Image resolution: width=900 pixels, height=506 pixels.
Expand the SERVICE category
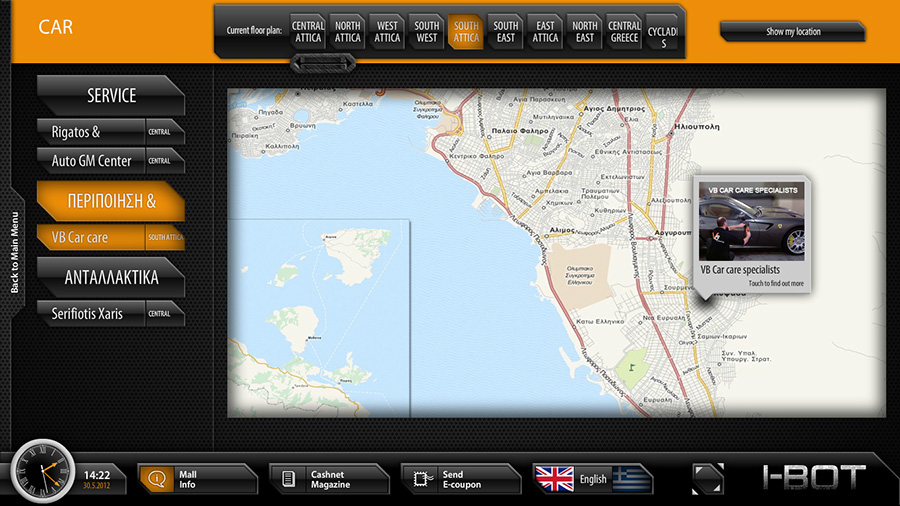[110, 96]
